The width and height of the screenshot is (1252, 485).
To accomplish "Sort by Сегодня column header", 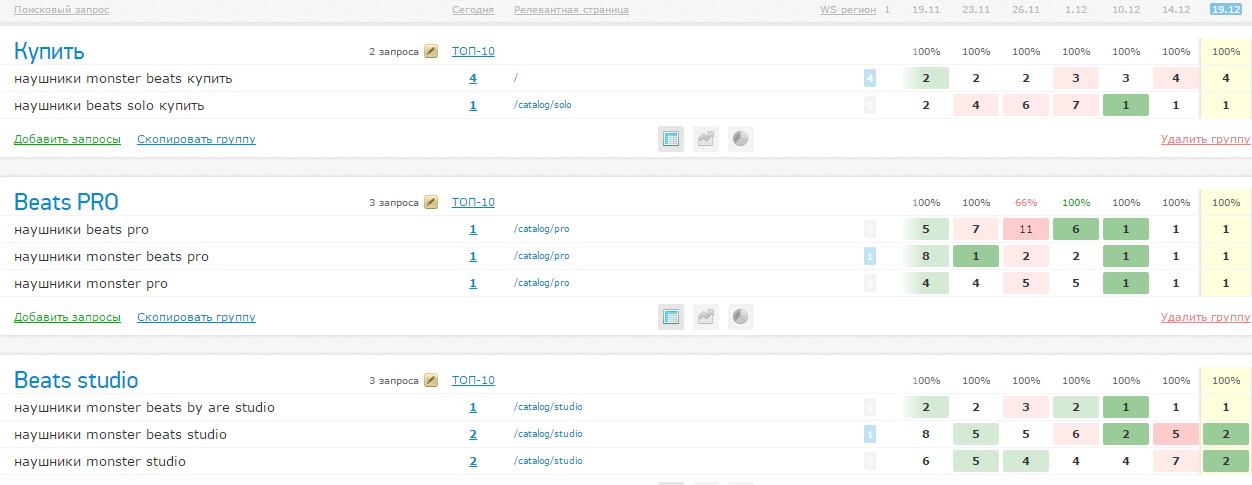I will point(473,10).
